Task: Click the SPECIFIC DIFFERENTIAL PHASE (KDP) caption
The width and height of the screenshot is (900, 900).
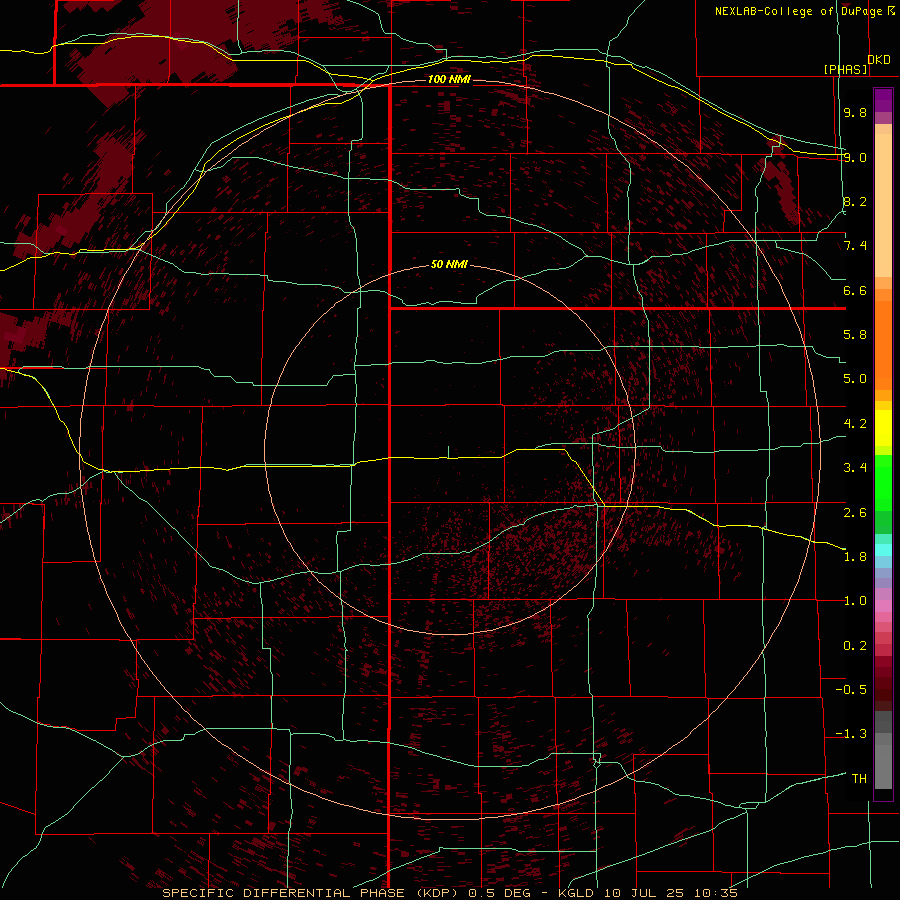Action: click(x=312, y=893)
